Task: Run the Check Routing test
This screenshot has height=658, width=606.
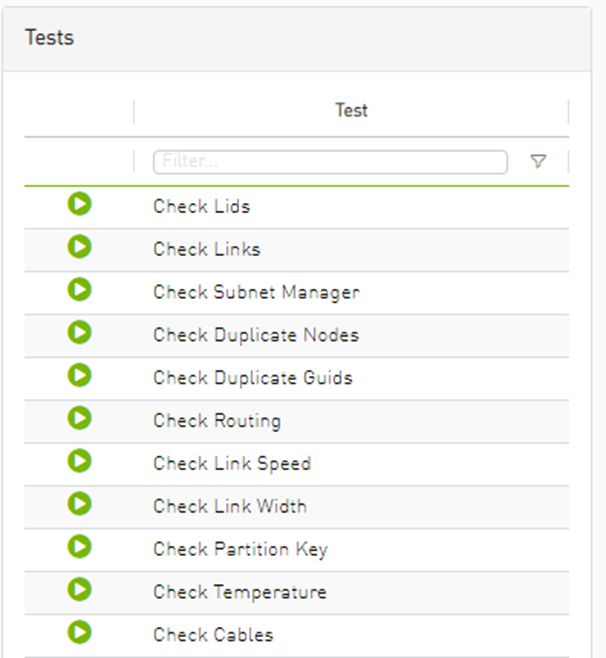Action: pos(79,419)
